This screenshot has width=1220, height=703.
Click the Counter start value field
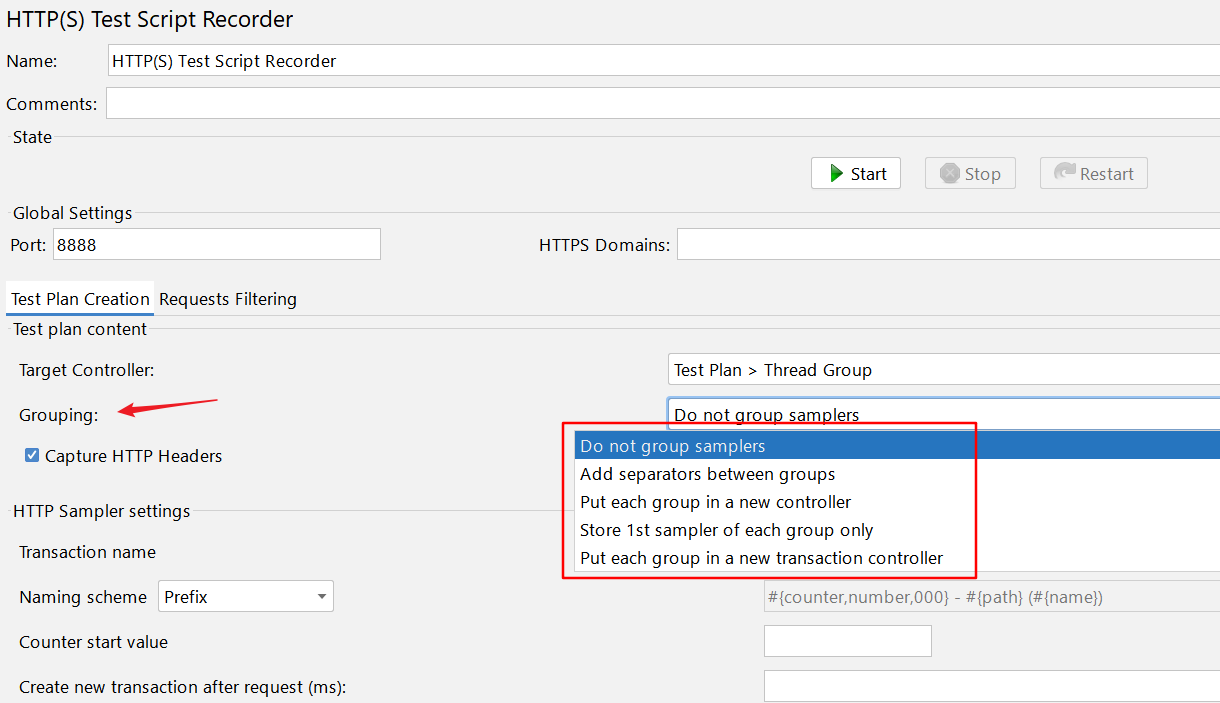coord(847,641)
